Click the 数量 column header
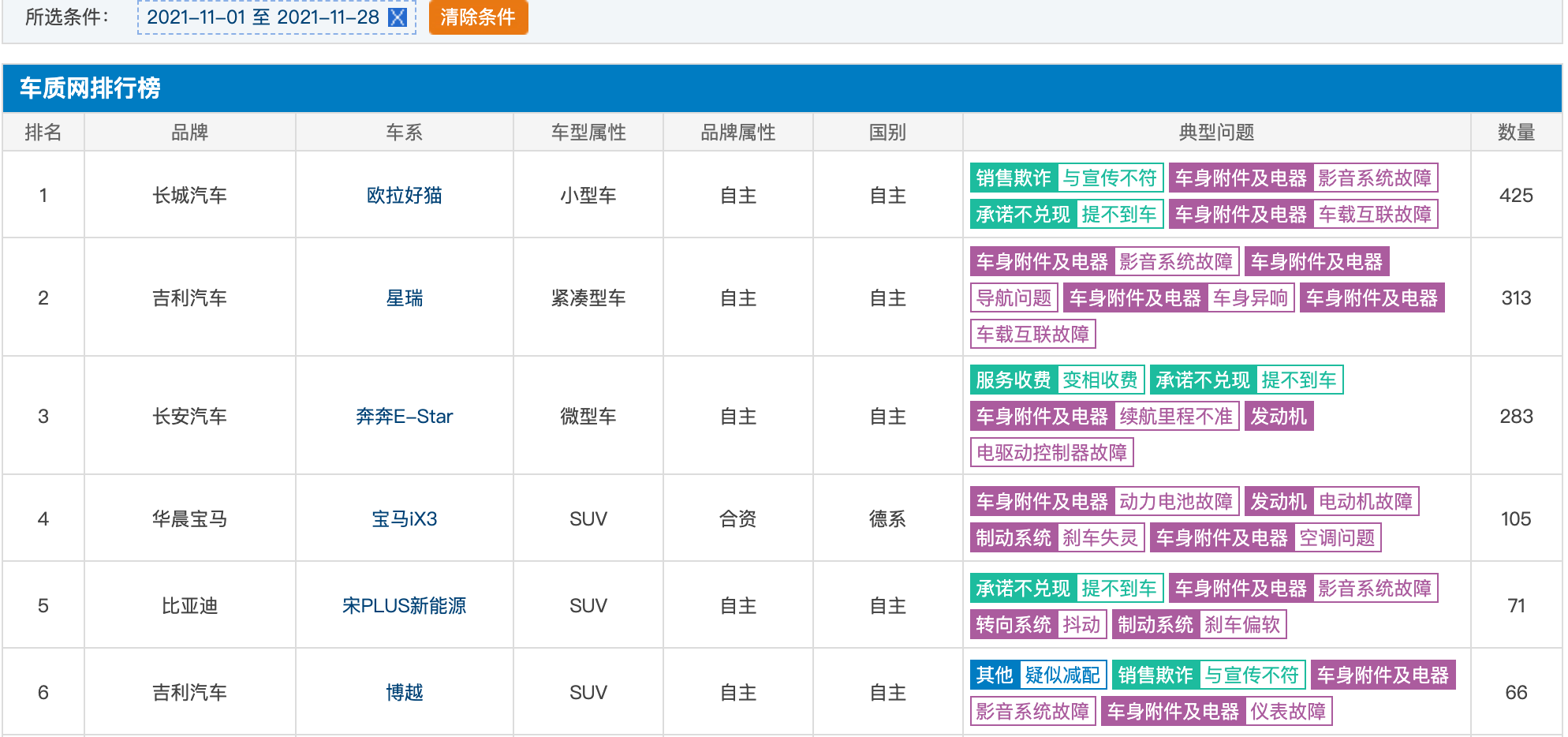Viewport: 1568px width, 737px height. pyautogui.click(x=1516, y=133)
